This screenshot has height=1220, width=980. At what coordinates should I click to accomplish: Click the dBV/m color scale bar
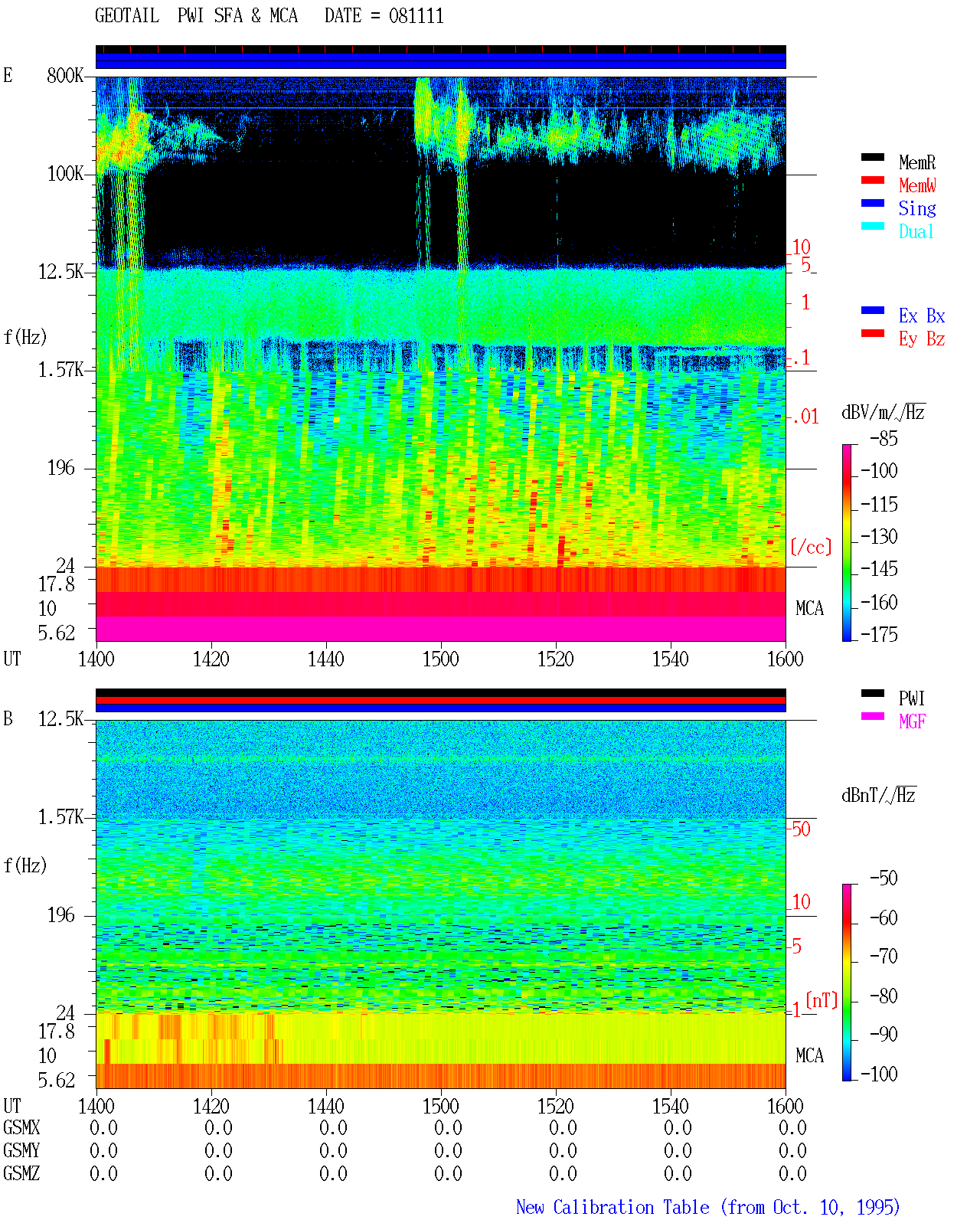(x=847, y=542)
